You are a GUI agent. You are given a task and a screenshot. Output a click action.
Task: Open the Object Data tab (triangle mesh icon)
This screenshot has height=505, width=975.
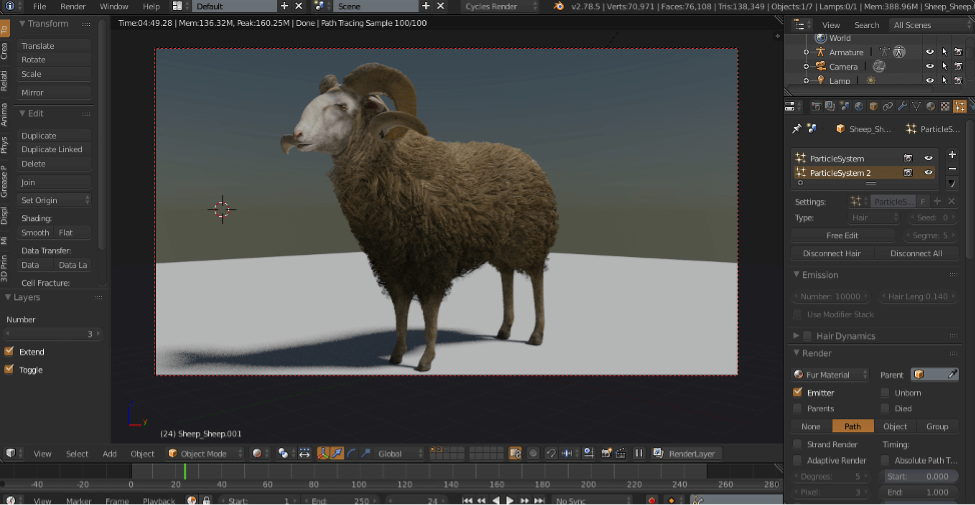pos(916,106)
